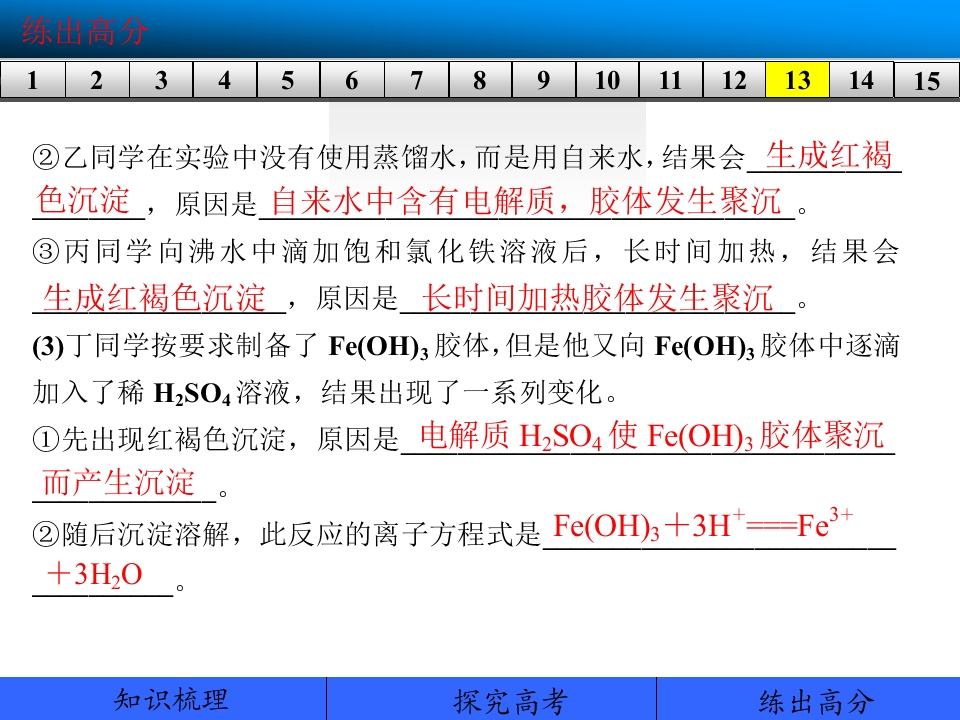The image size is (960, 720).
Task: Select question tab 11
Action: click(x=671, y=80)
